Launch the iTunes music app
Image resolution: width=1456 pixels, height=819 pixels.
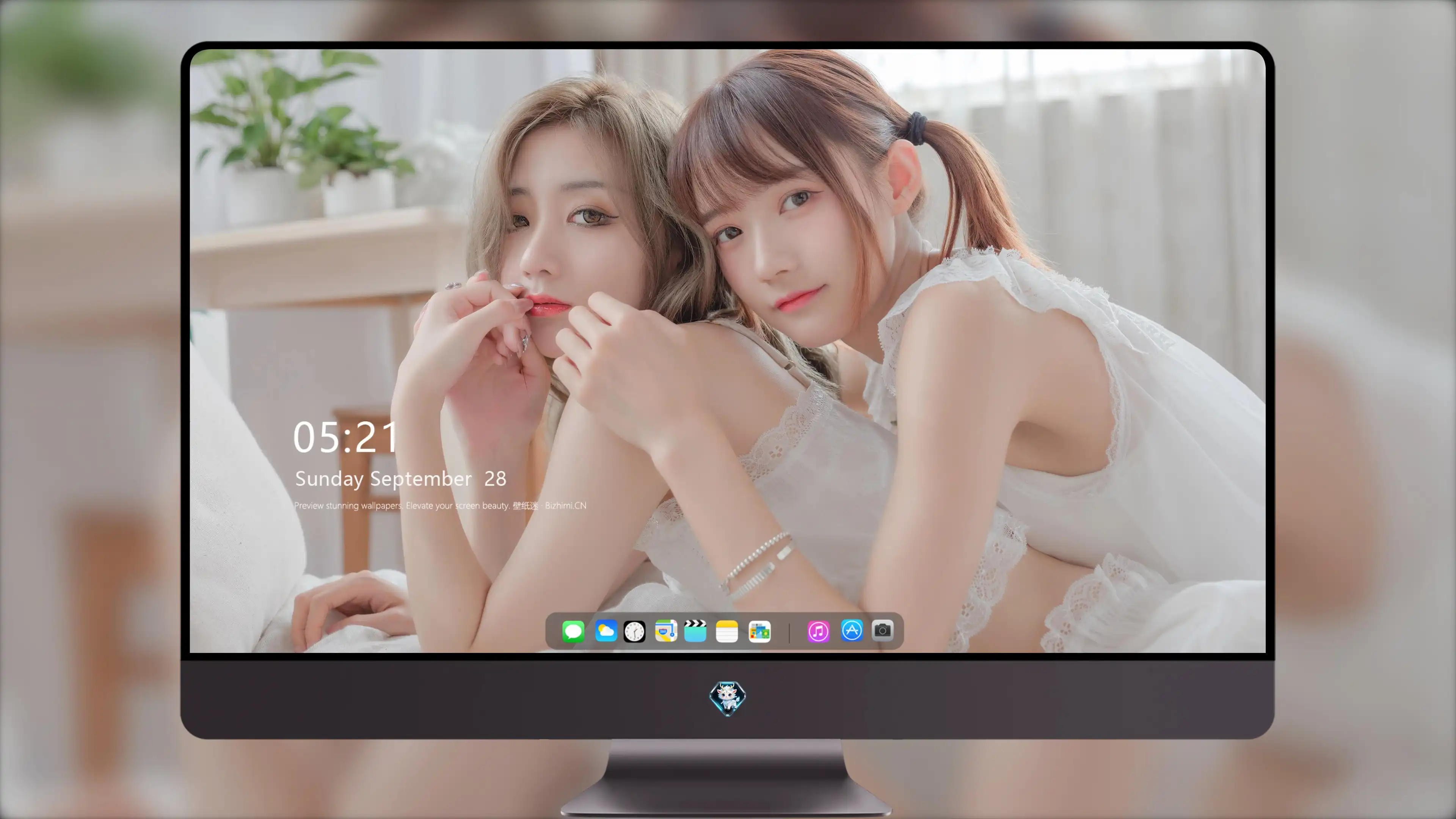point(819,631)
